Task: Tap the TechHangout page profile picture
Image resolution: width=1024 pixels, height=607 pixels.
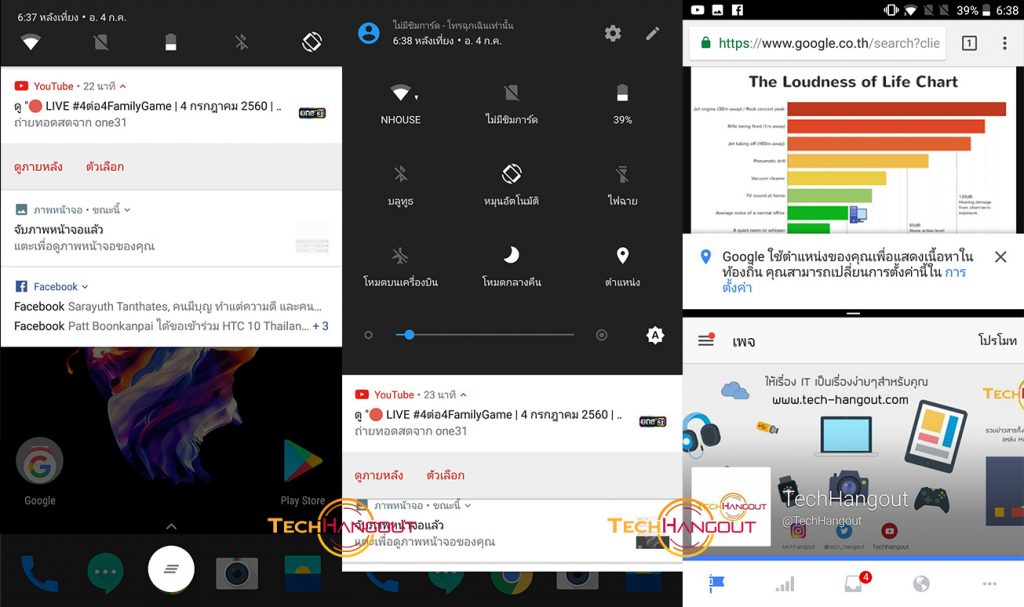Action: (731, 507)
